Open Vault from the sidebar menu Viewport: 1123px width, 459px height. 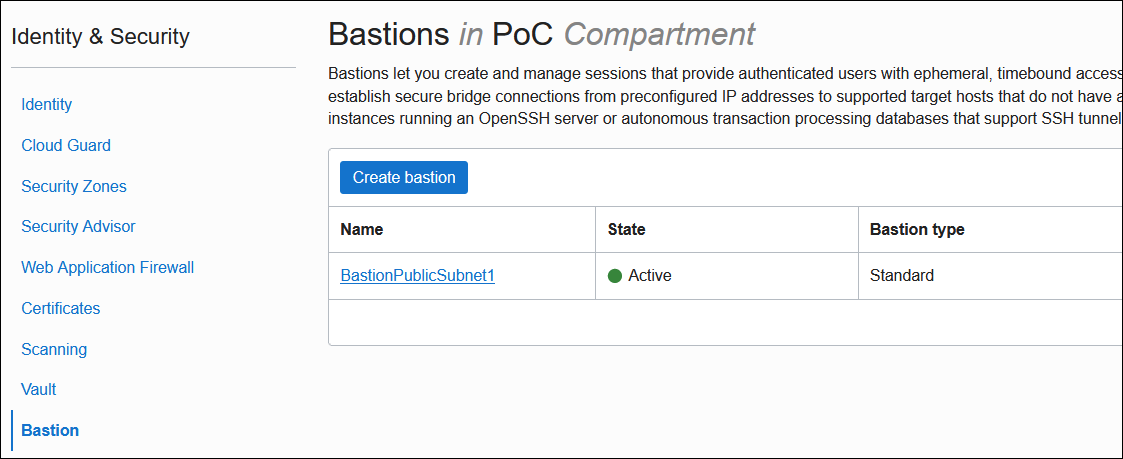coord(39,389)
